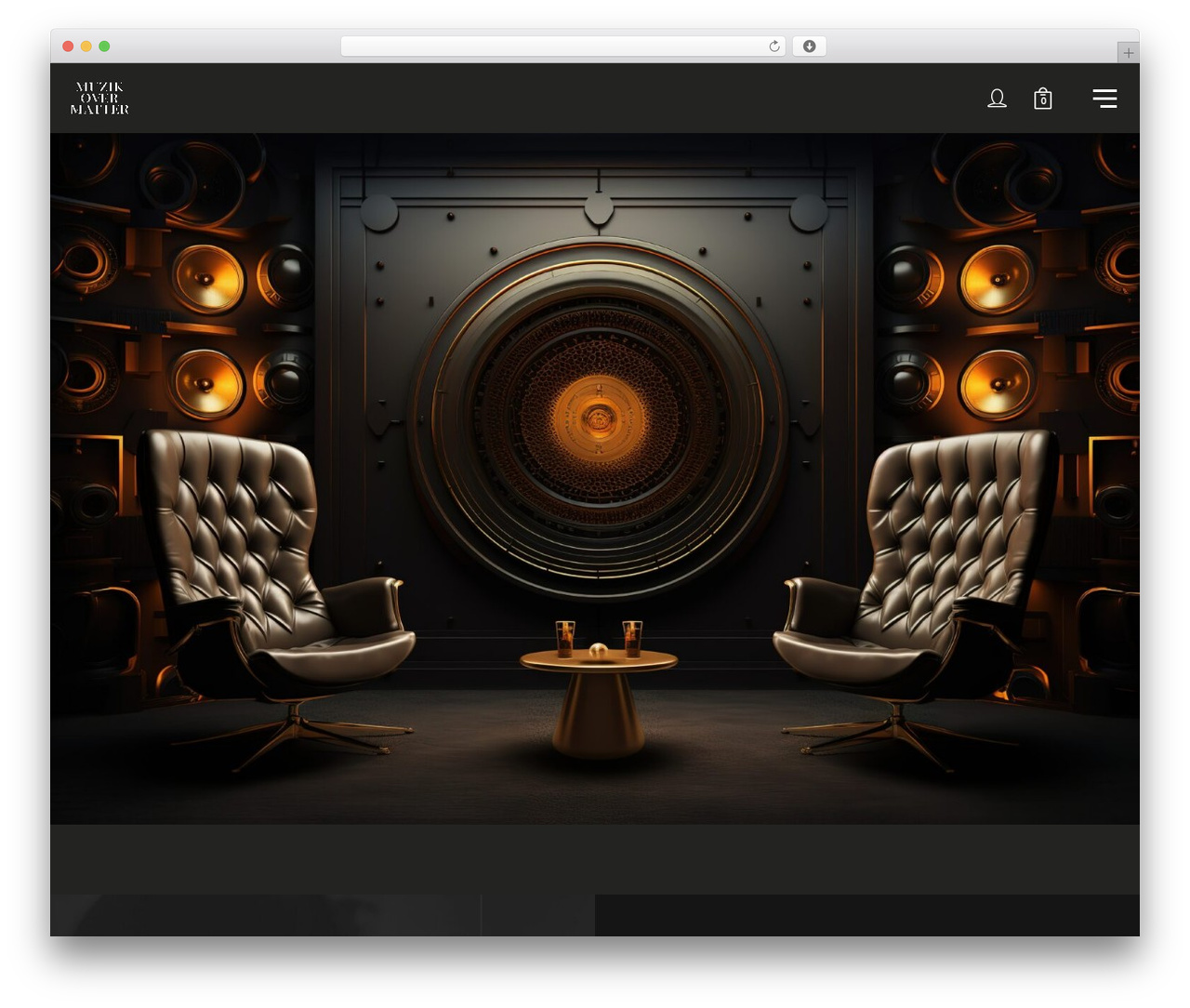Open the hamburger navigation menu
Viewport: 1190px width, 1008px height.
1104,99
